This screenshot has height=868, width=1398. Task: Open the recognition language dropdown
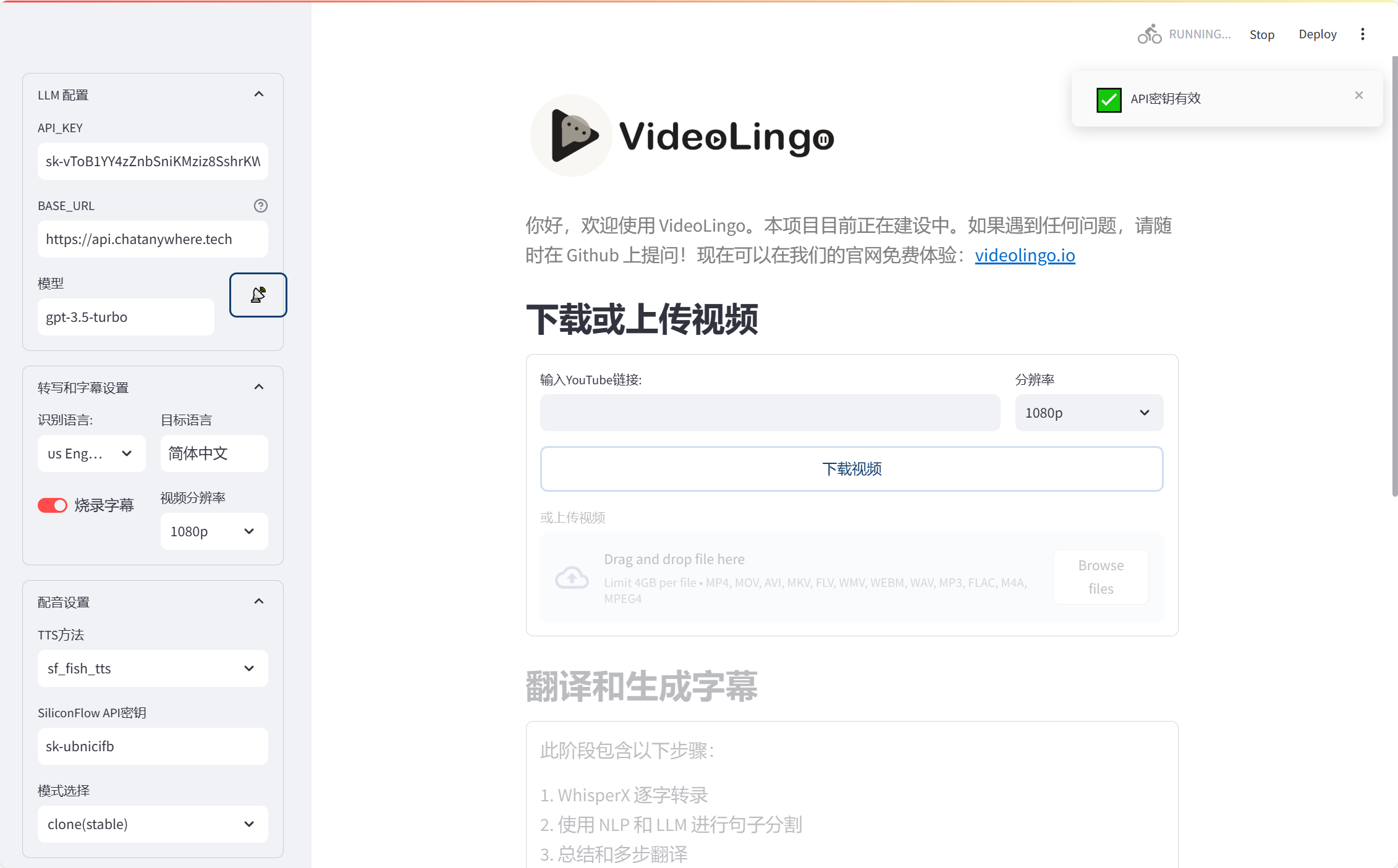tap(91, 453)
